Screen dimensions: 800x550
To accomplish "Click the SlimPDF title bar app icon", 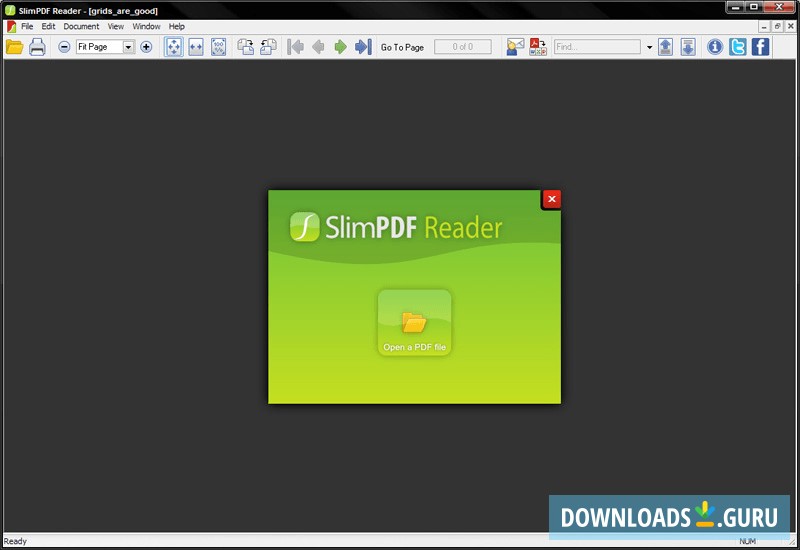I will [x=10, y=10].
